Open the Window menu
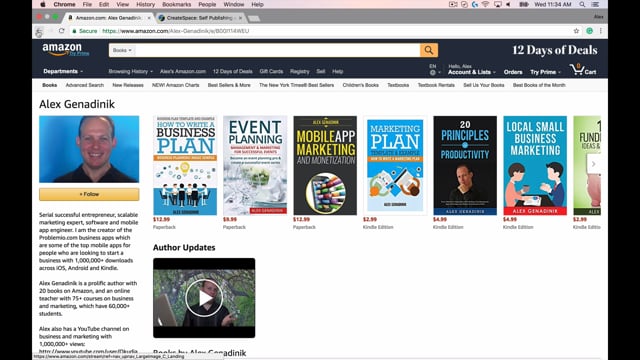This screenshot has height=360, width=640. pyautogui.click(x=233, y=4)
